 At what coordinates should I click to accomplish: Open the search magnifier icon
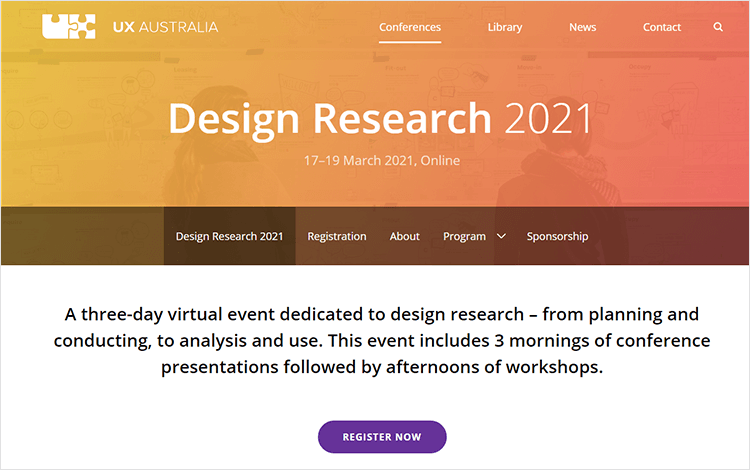[x=718, y=27]
